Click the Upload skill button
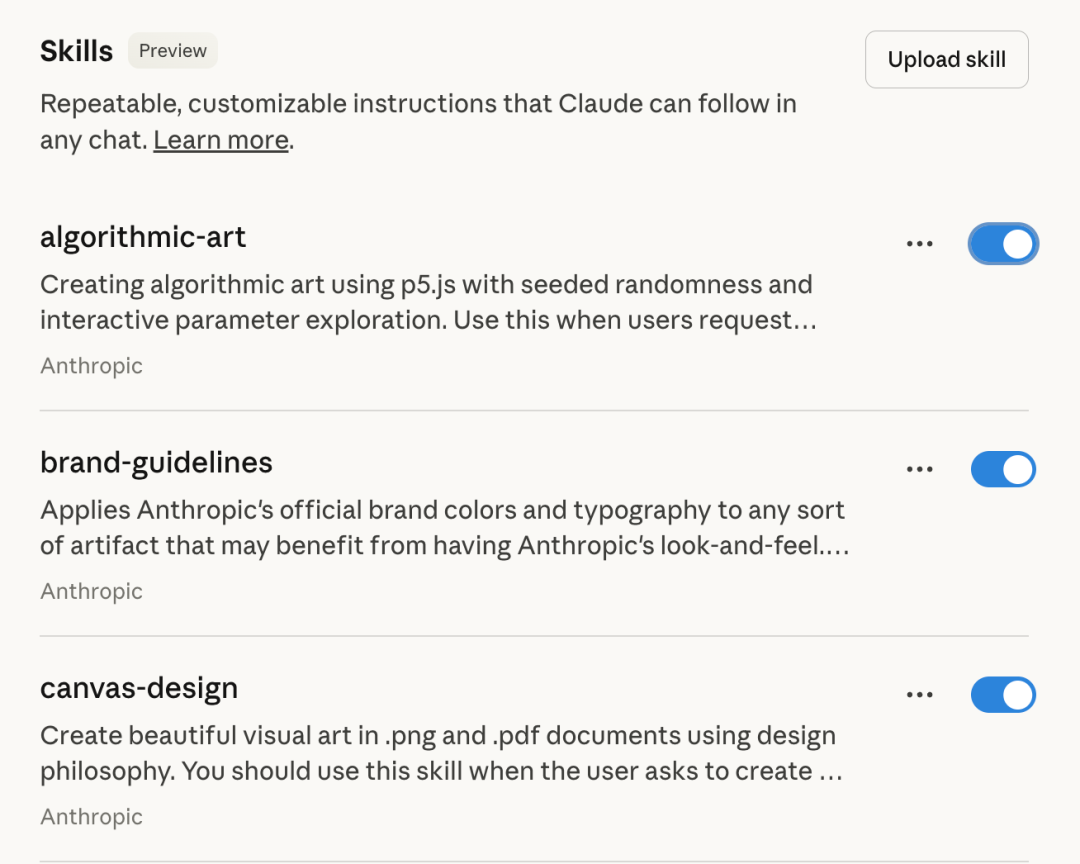The height and width of the screenshot is (864, 1080). pos(946,59)
